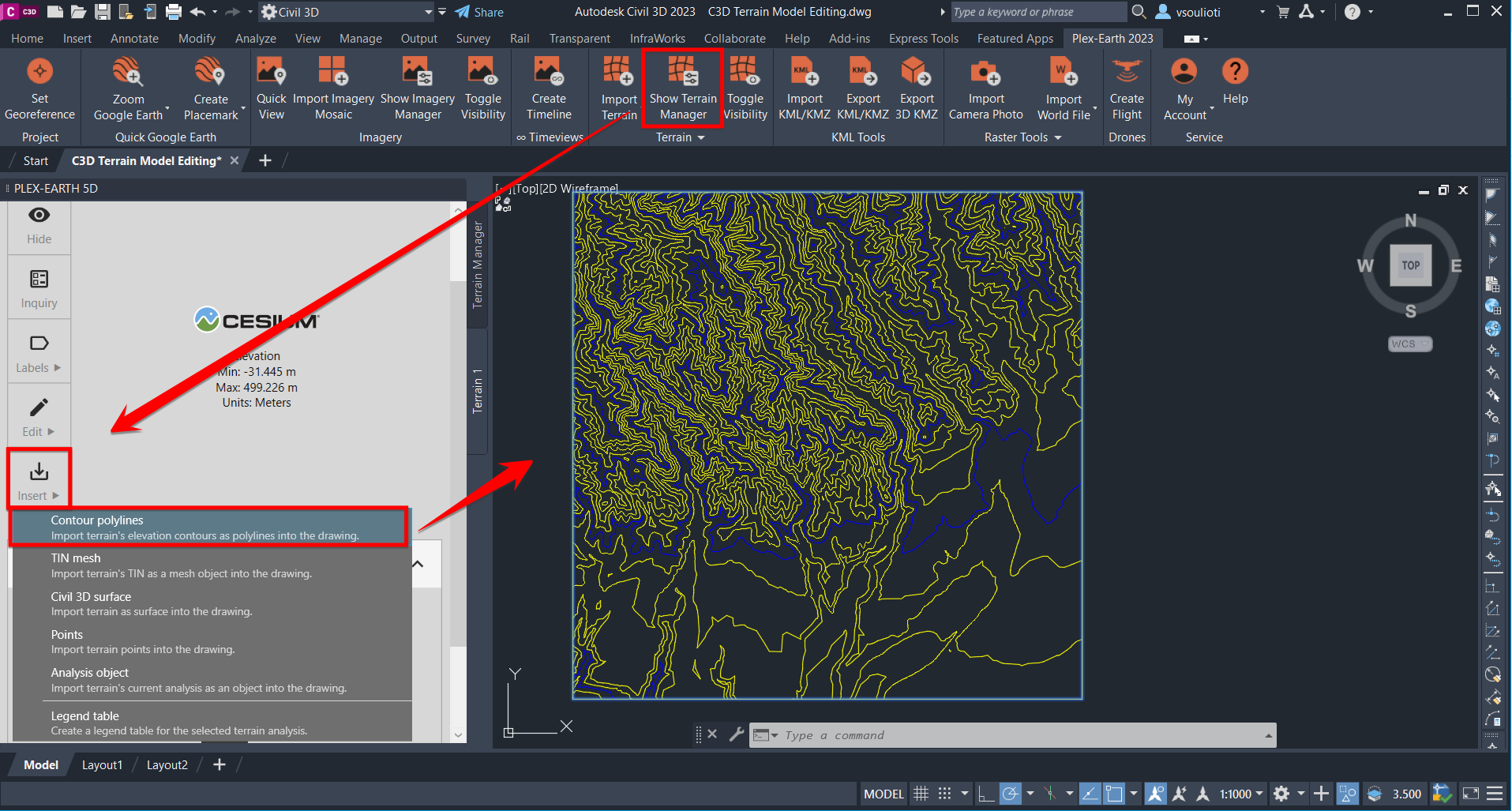This screenshot has height=811, width=1512.
Task: Click Import World File tool
Action: tap(1064, 89)
